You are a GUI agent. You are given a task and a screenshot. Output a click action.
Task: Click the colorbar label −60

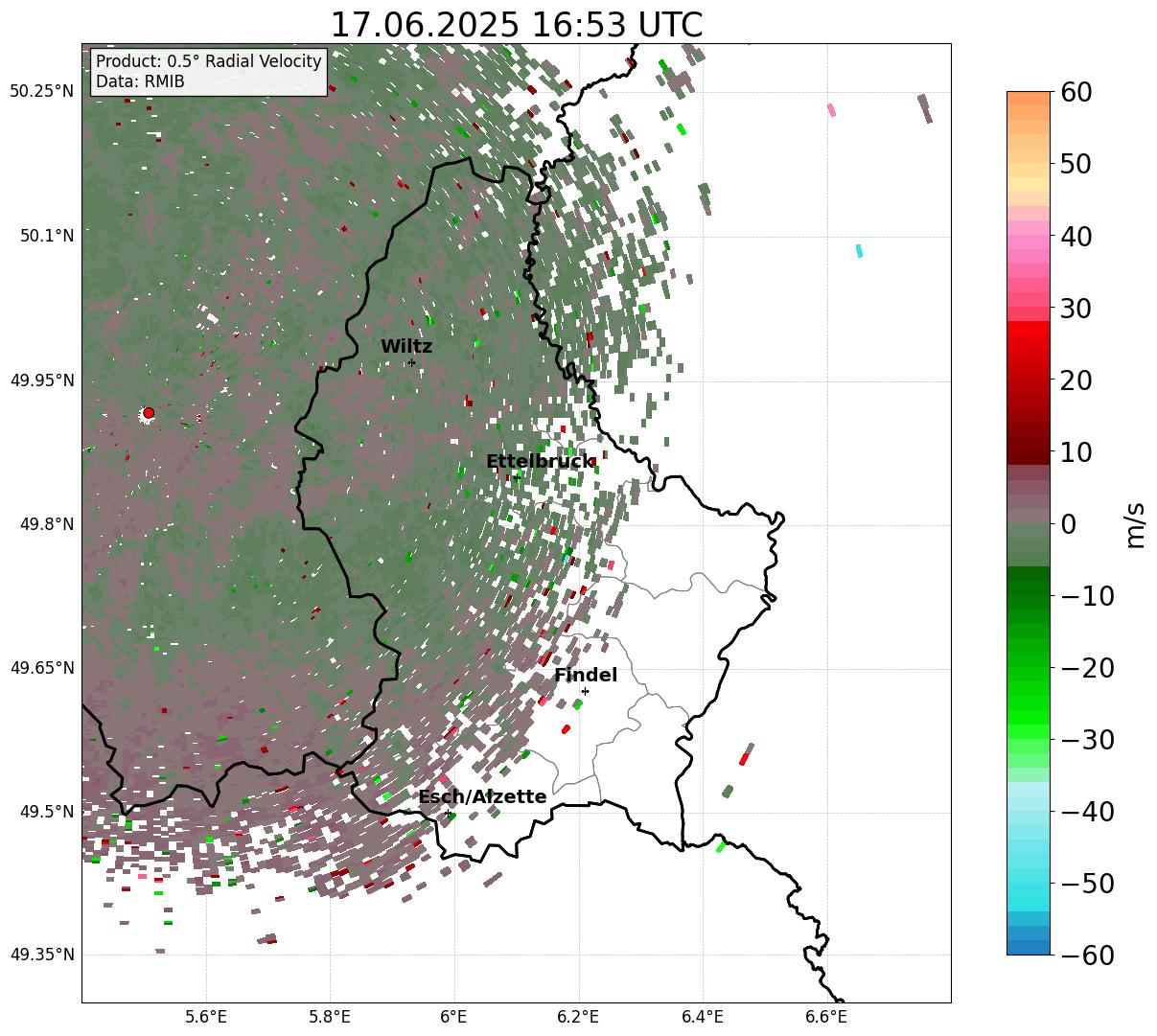(x=1087, y=955)
